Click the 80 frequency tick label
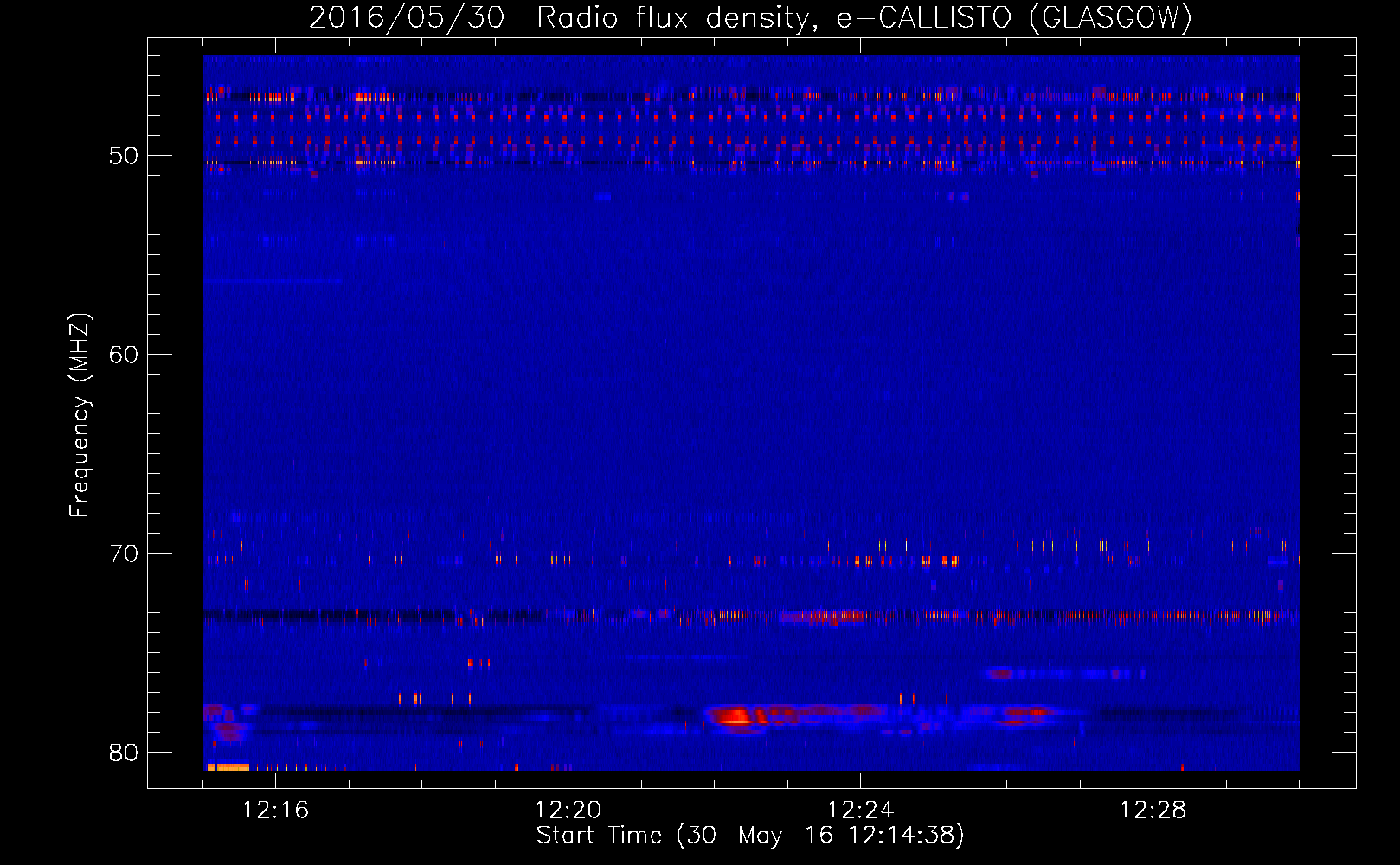 pyautogui.click(x=124, y=753)
